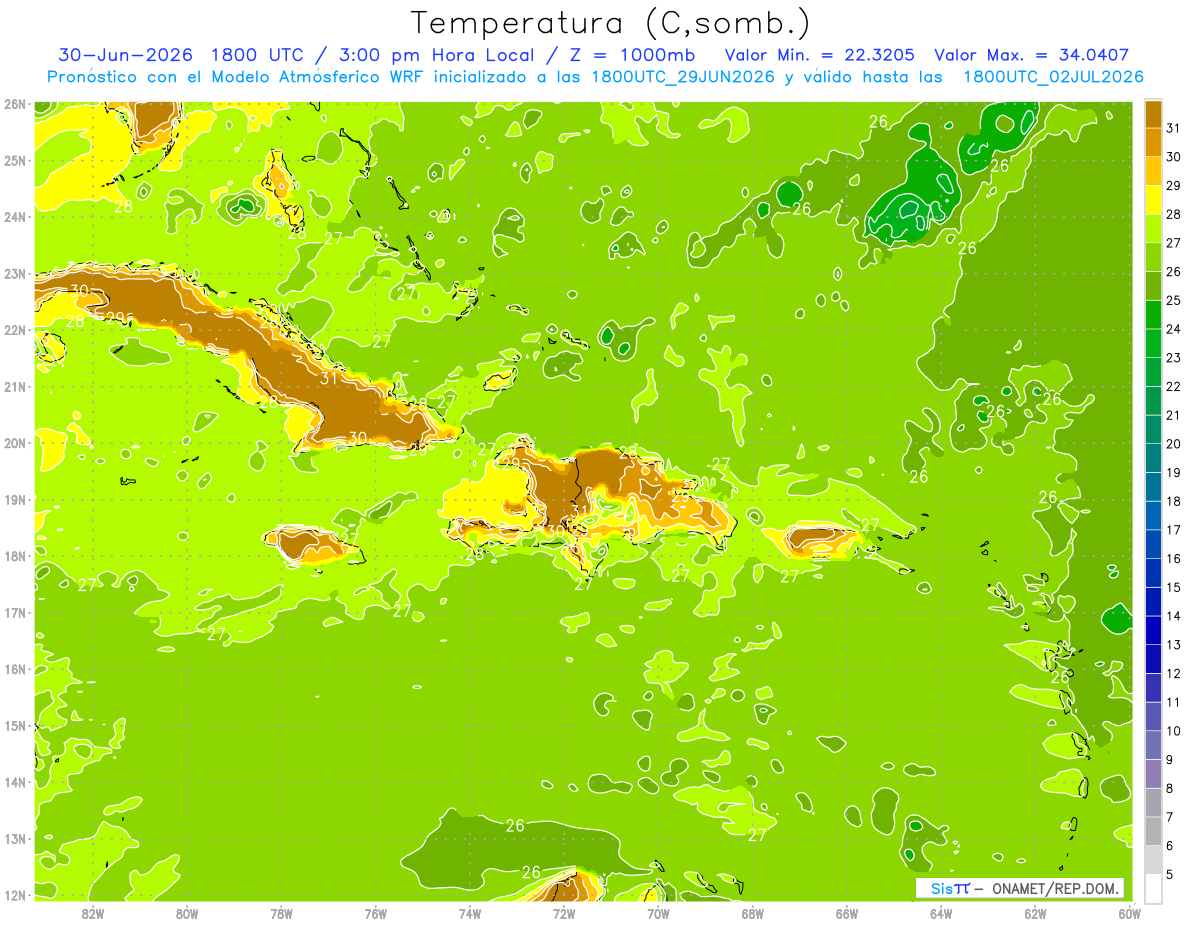The height and width of the screenshot is (927, 1200).
Task: Click color scale label "5"
Action: tap(1170, 875)
